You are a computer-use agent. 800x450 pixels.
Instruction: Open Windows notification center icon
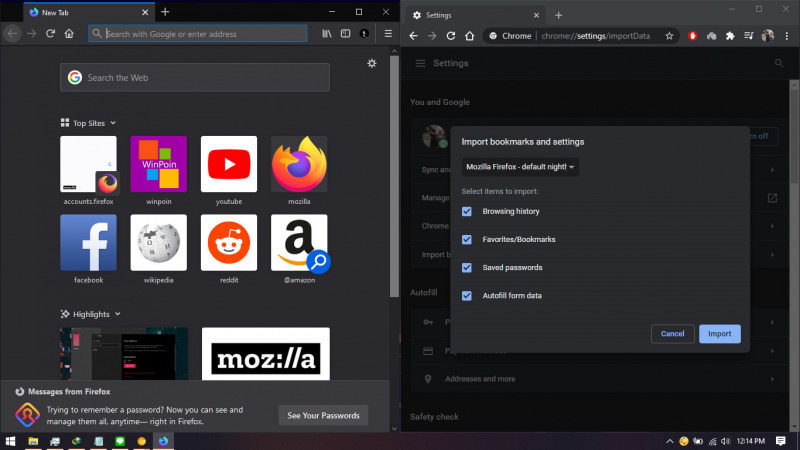[x=781, y=441]
